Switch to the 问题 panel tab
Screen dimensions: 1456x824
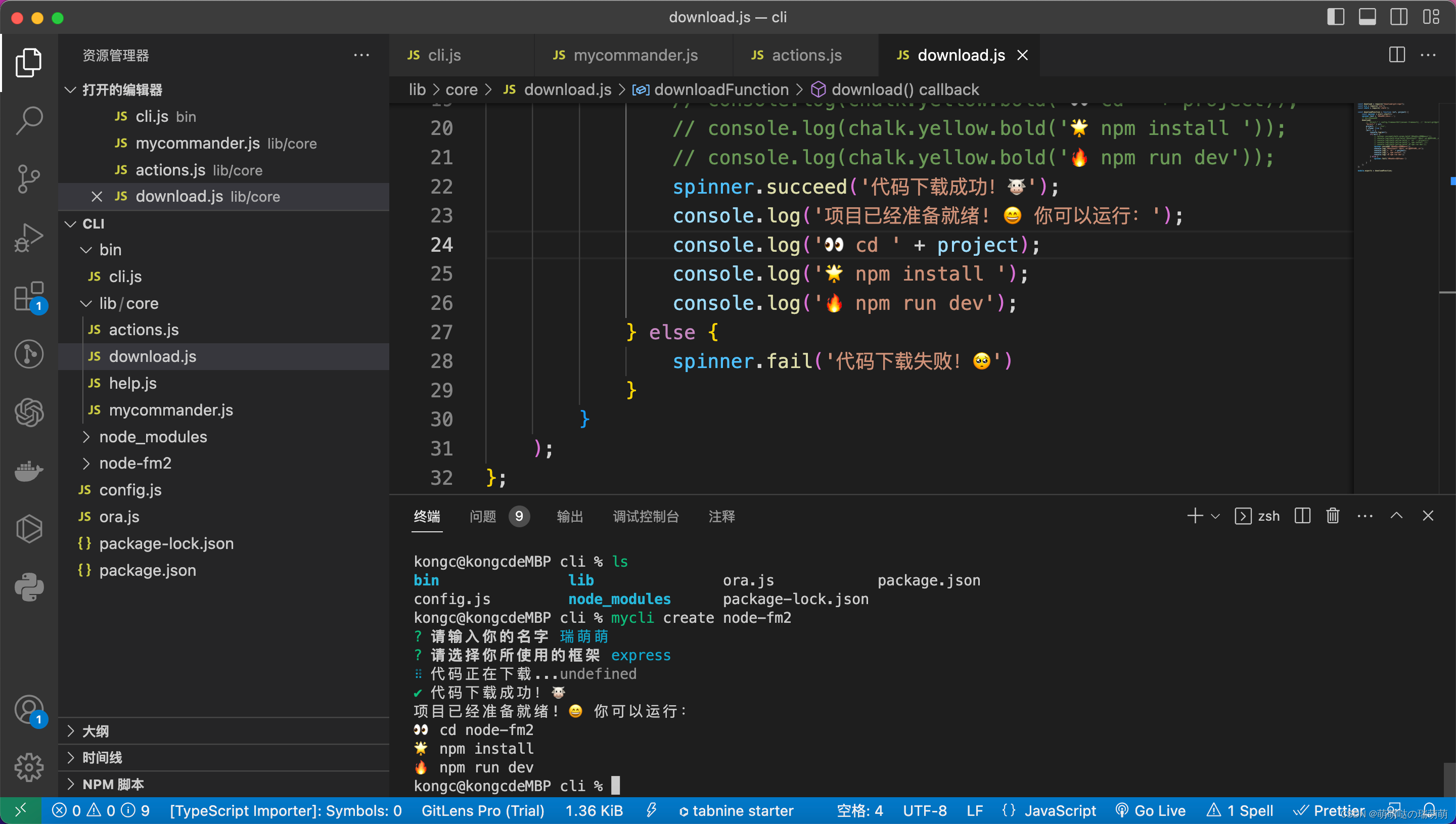pos(498,516)
